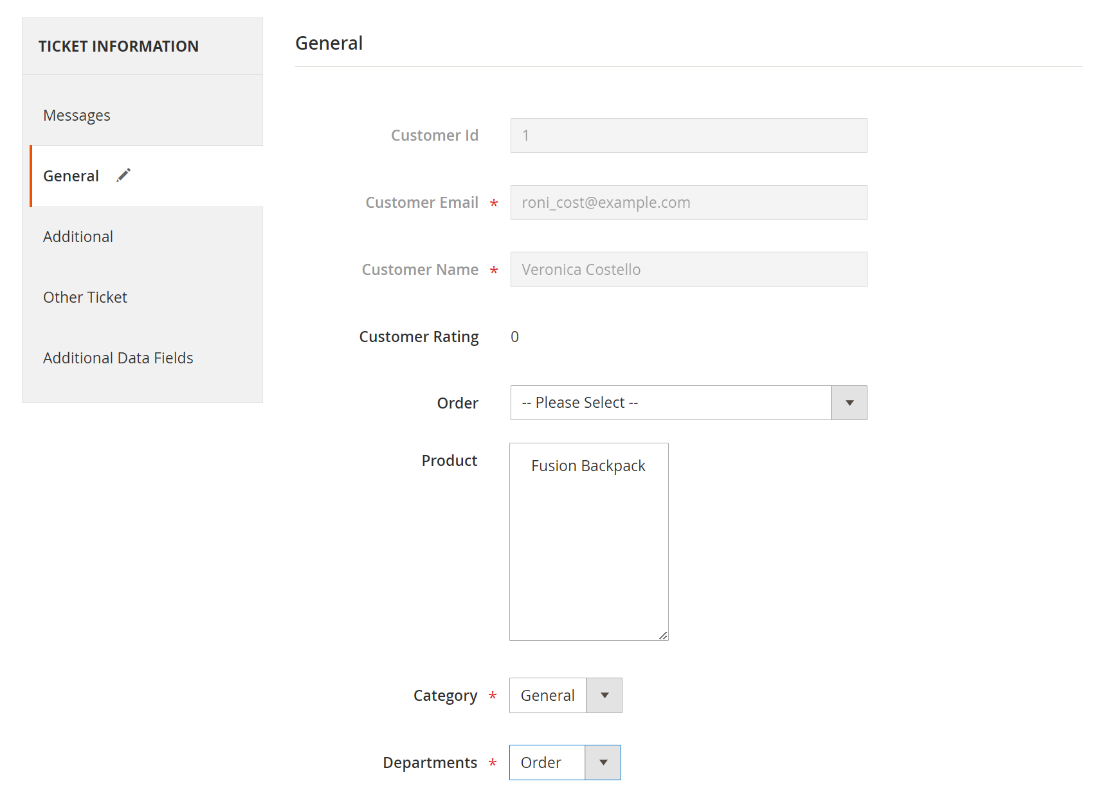Click the pencil icon beside General
The width and height of the screenshot is (1099, 808).
(123, 176)
